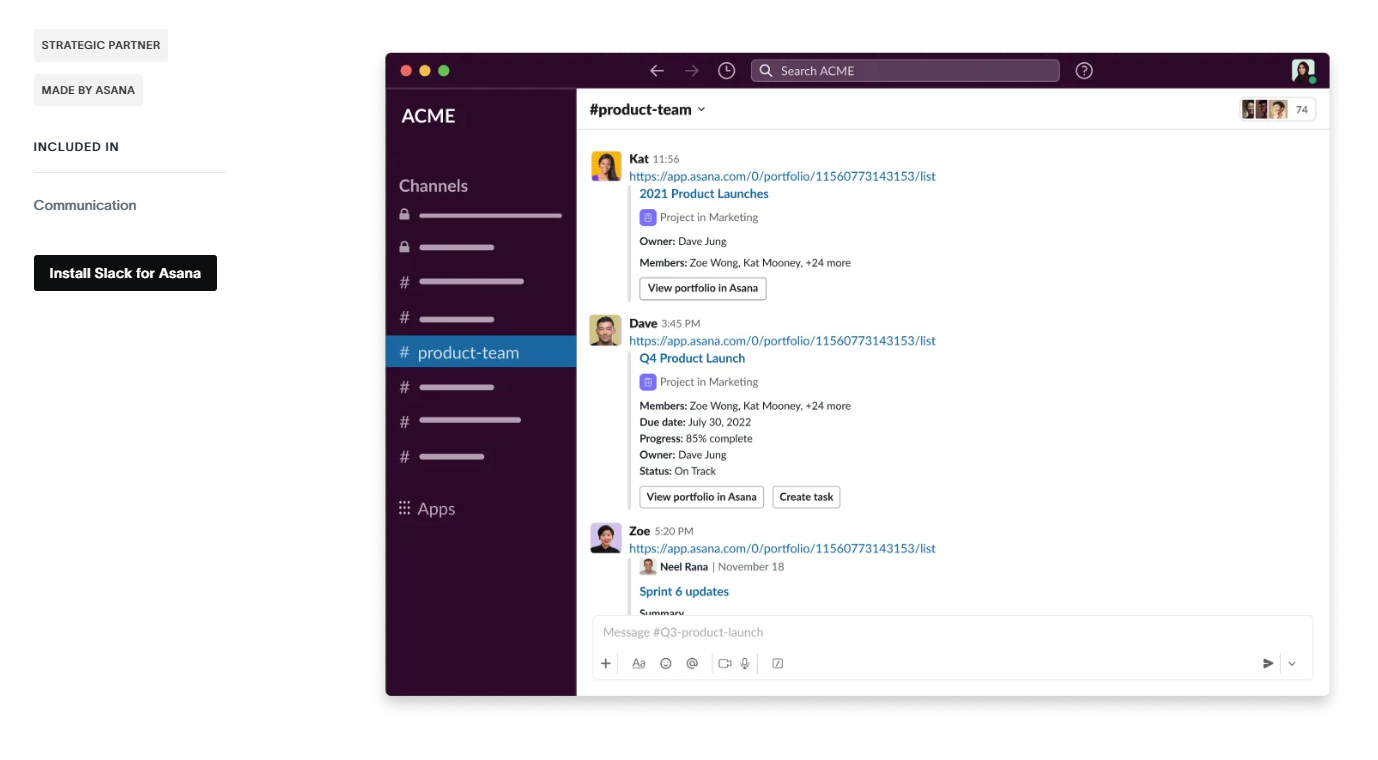Click the slash shortcuts icon in composer
Screen dimensions: 1378x760
[778, 663]
